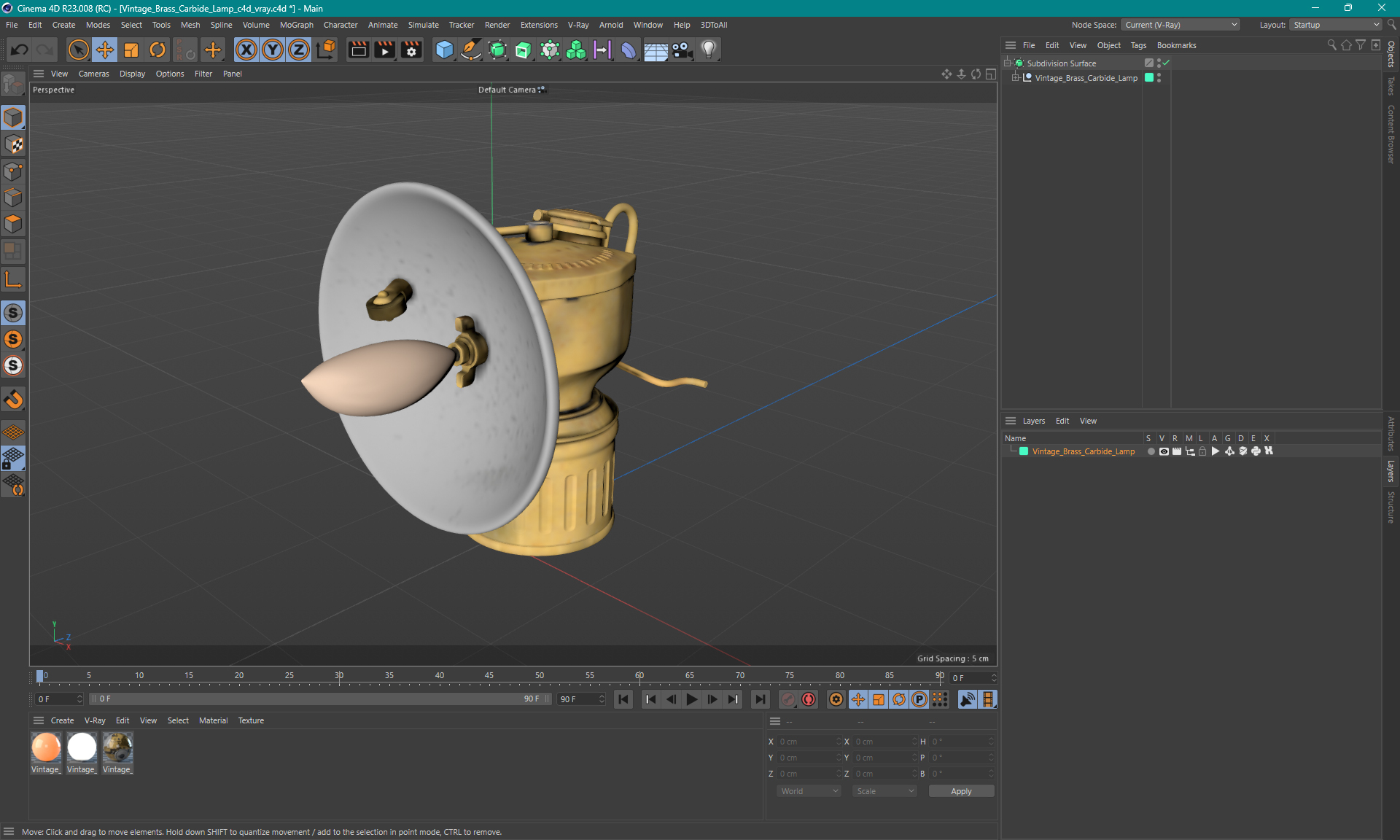Select textured Vintage_ material thumbnail
Viewport: 1400px width, 840px height.
pyautogui.click(x=117, y=747)
